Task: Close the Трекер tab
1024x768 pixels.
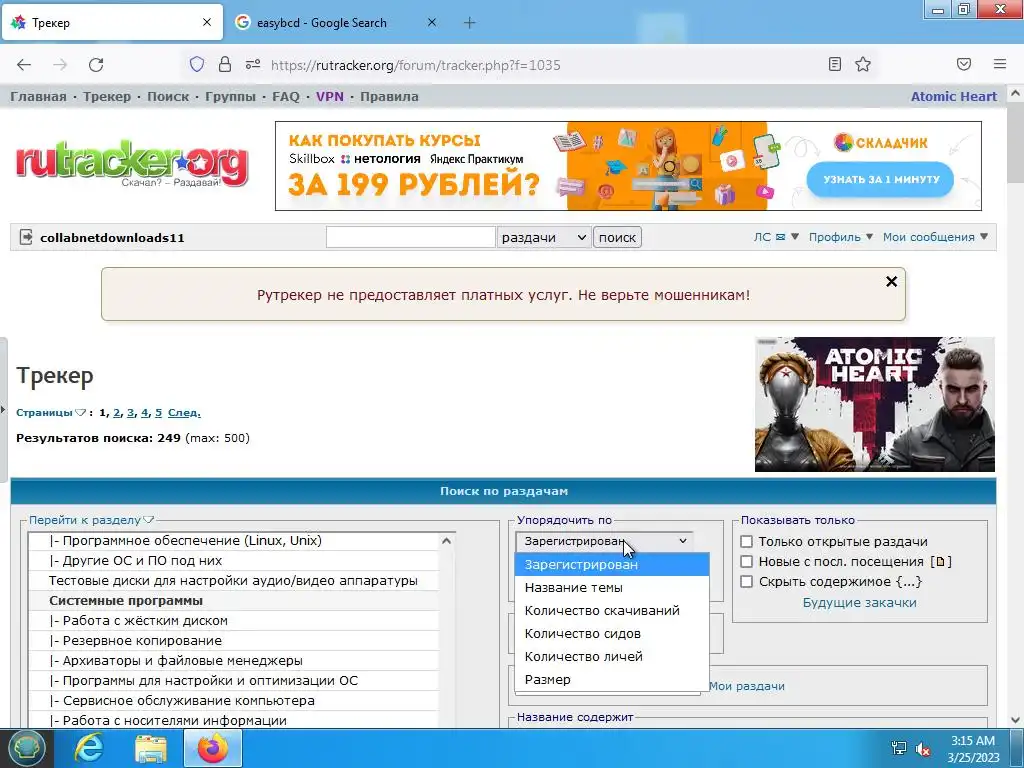Action: [207, 22]
